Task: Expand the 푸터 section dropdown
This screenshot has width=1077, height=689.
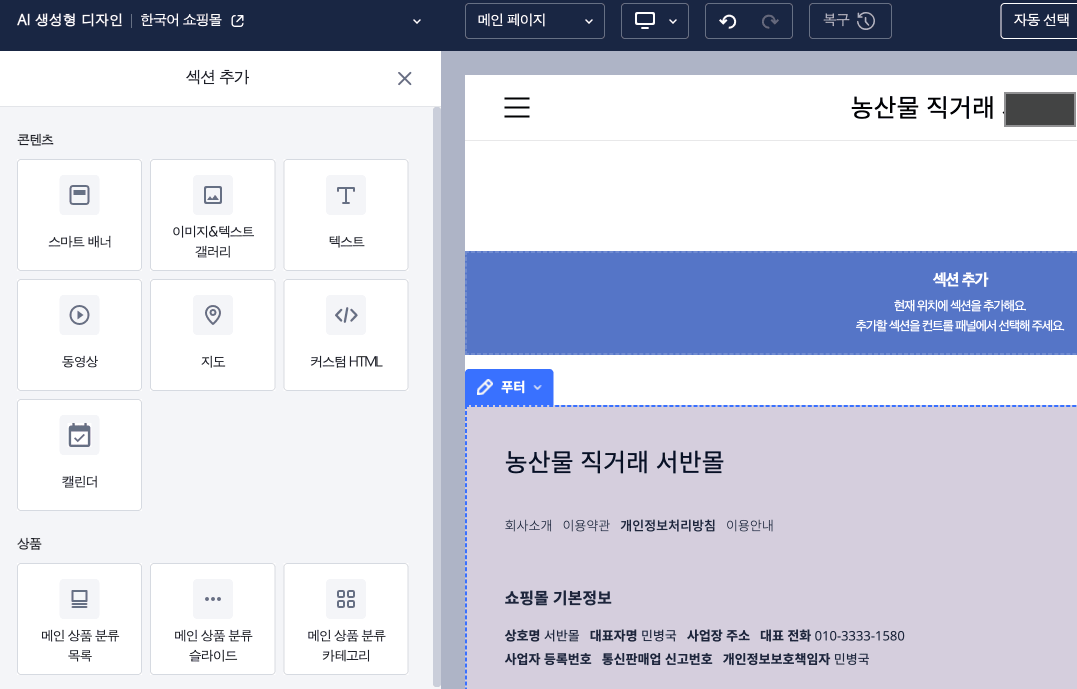Action: (509, 387)
